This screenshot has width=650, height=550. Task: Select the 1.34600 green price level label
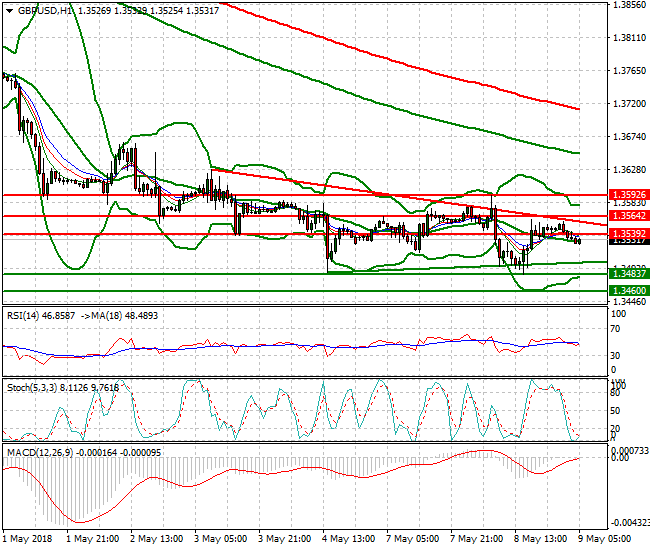pyautogui.click(x=629, y=291)
